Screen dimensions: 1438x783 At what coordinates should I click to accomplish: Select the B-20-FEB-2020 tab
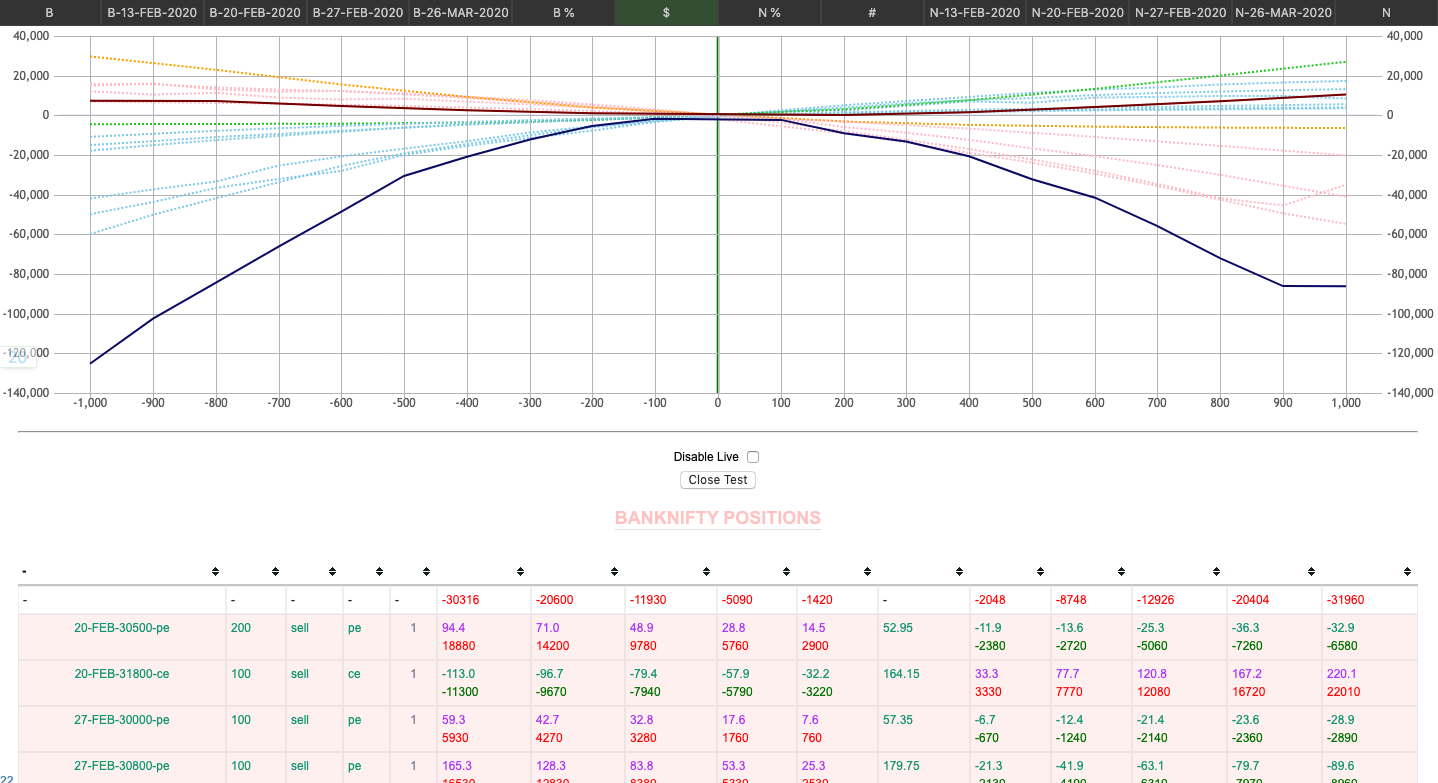point(255,13)
